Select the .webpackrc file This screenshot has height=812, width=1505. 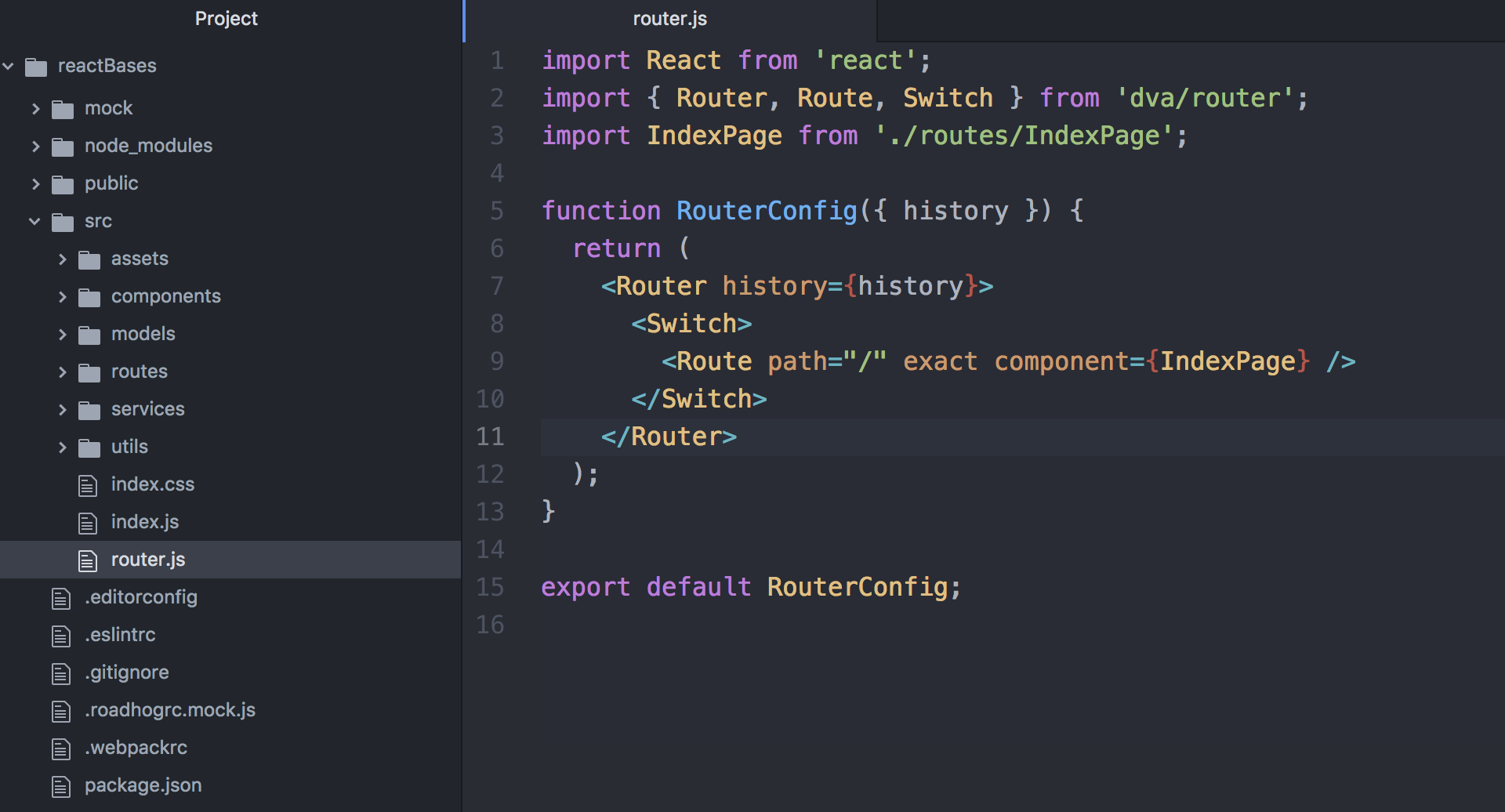[x=136, y=748]
